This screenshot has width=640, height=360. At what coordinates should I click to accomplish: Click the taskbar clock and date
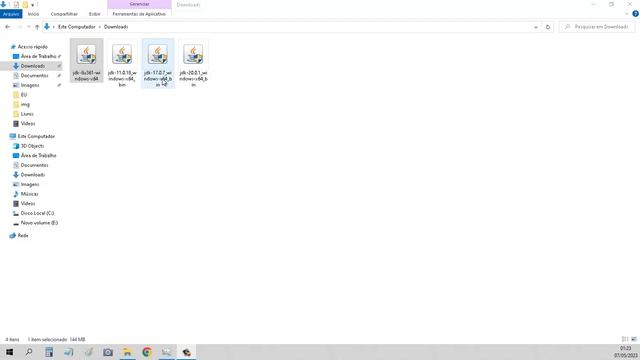click(x=625, y=352)
